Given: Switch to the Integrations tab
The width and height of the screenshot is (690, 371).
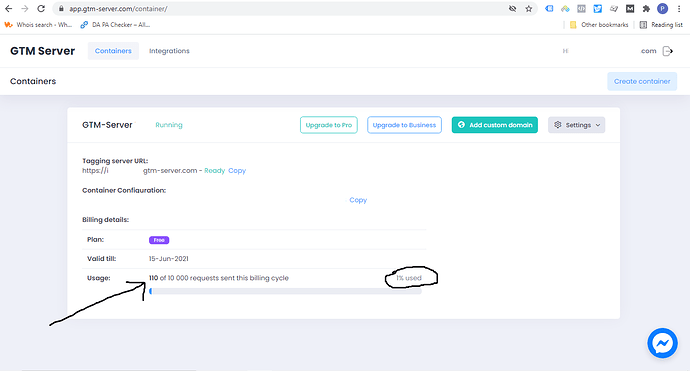Looking at the screenshot, I should (169, 51).
